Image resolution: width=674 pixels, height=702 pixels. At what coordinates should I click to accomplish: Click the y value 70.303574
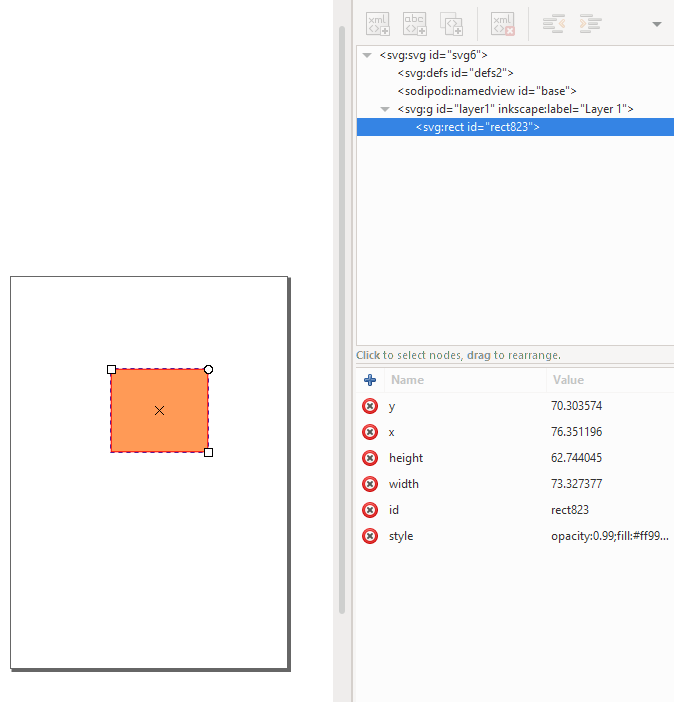point(576,406)
